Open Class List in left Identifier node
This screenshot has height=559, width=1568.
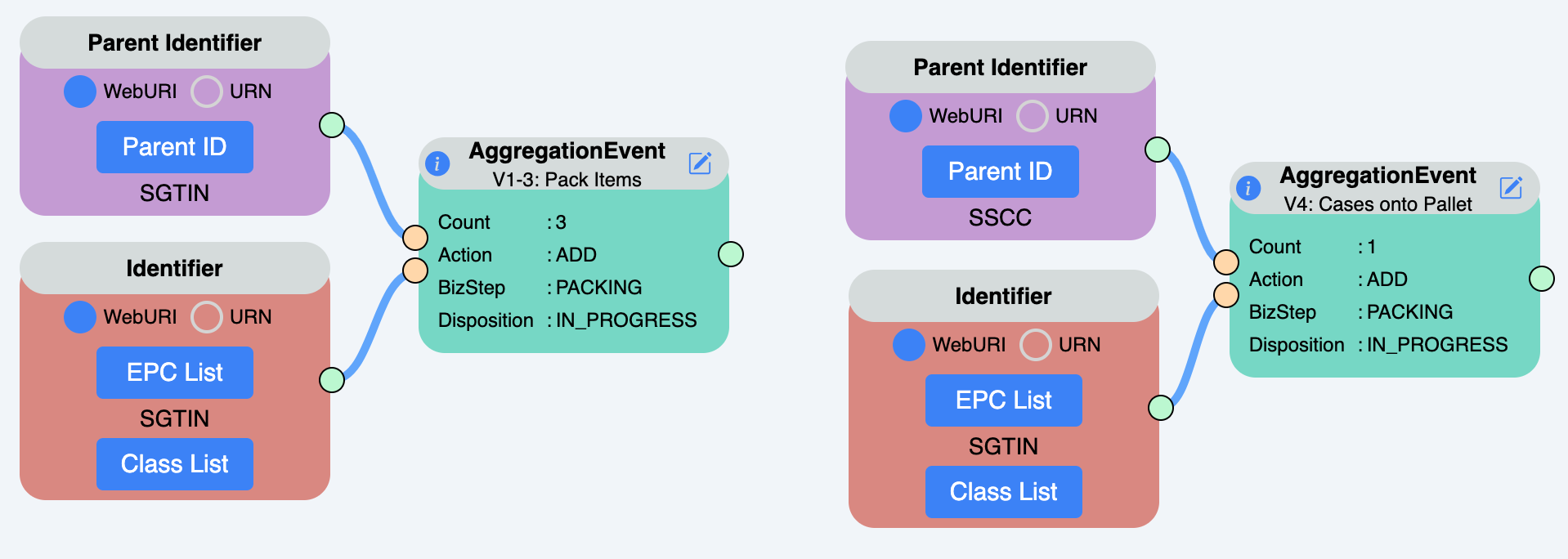click(175, 464)
